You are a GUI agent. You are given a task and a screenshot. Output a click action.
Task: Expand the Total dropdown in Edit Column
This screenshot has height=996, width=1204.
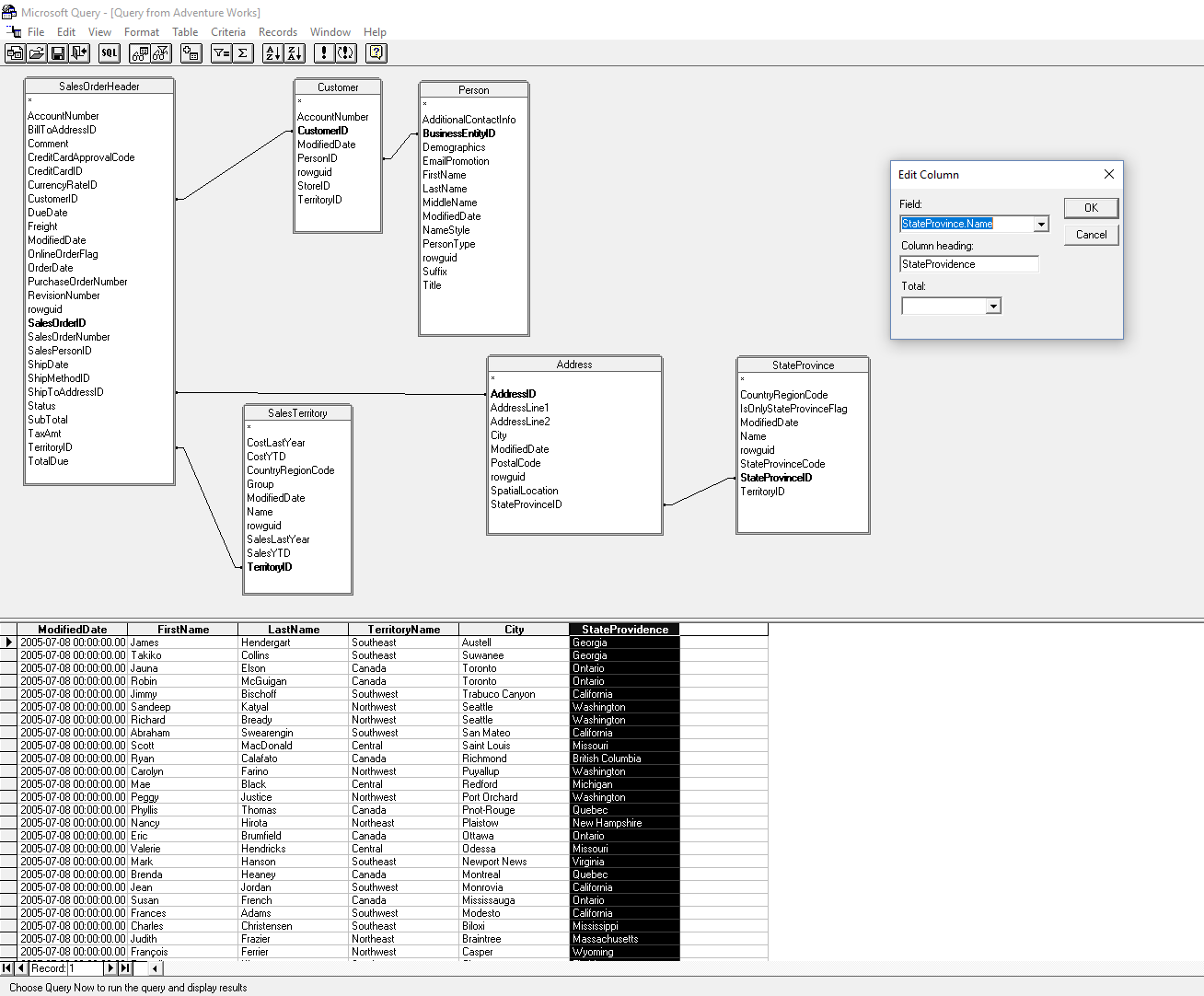pyautogui.click(x=992, y=307)
